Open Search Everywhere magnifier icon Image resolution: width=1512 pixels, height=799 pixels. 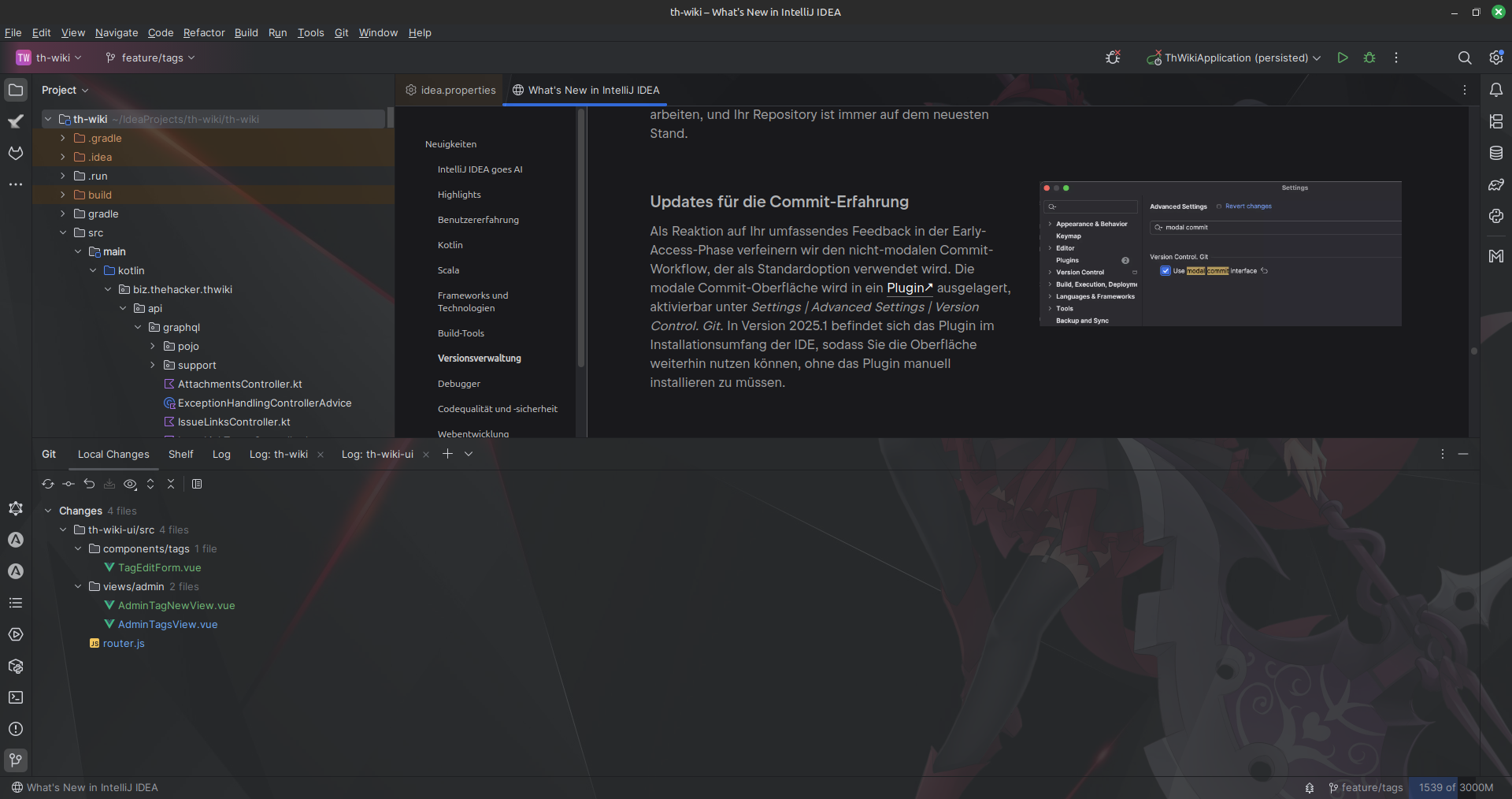click(1465, 58)
